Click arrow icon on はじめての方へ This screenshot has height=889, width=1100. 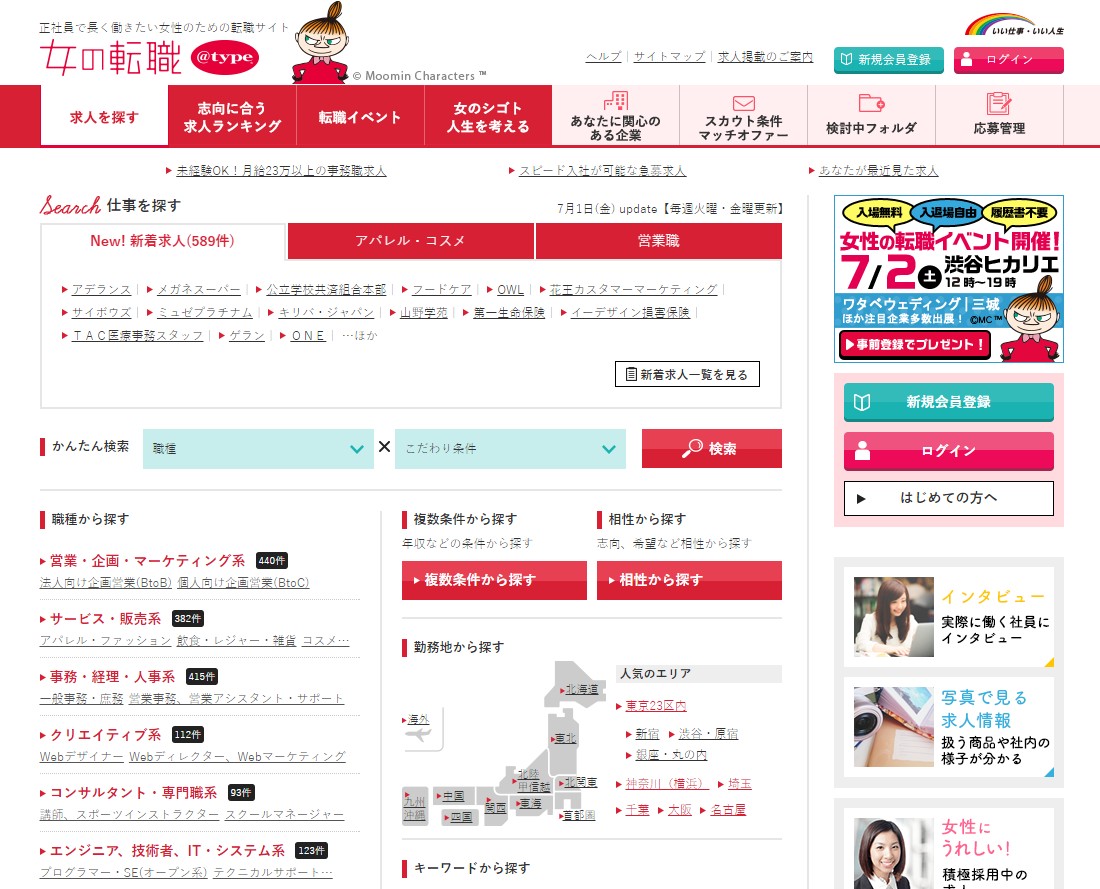click(861, 499)
